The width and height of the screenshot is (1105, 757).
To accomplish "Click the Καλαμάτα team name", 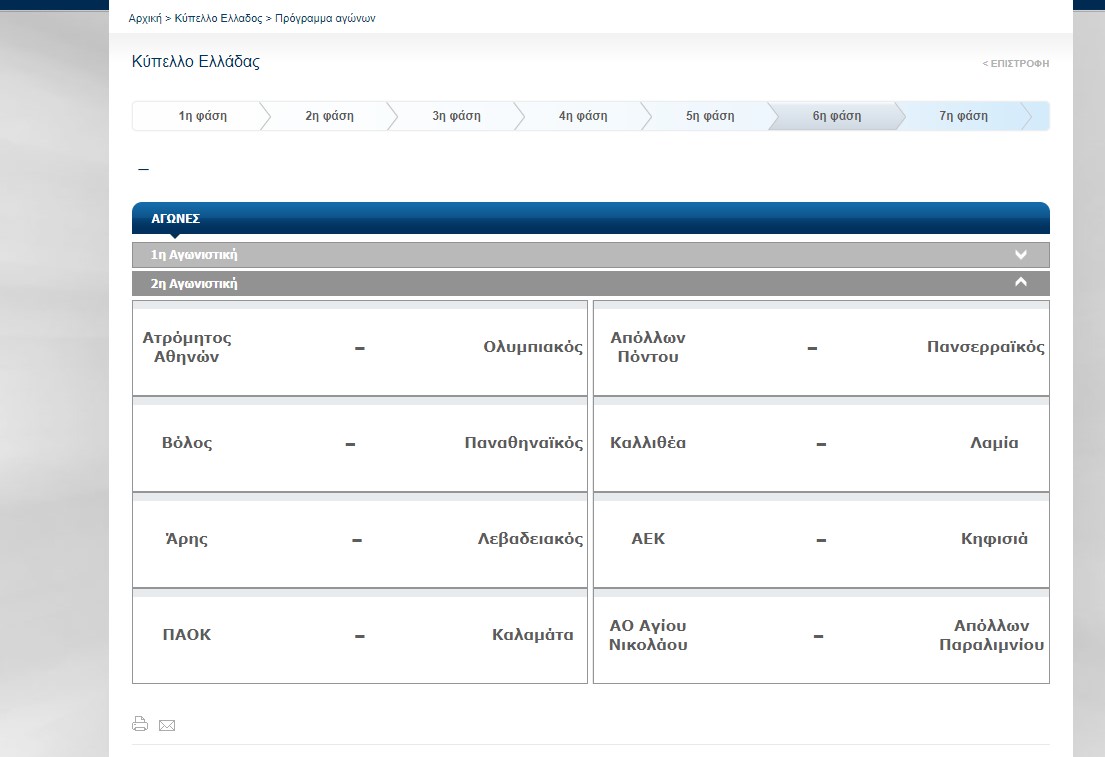I will click(533, 634).
